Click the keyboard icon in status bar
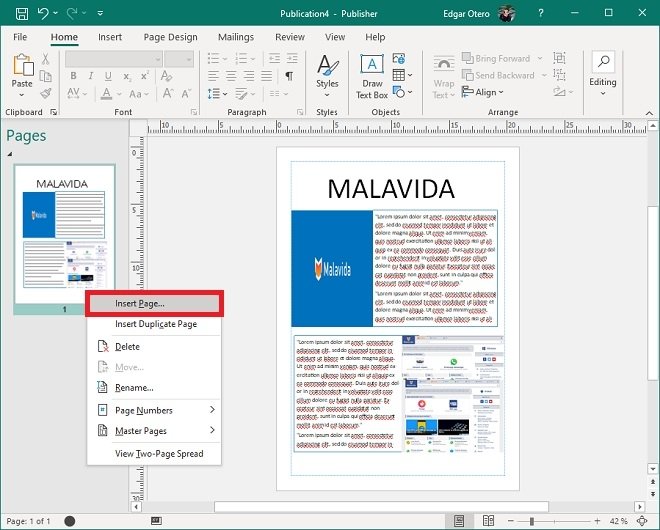This screenshot has height=530, width=660. click(x=156, y=521)
